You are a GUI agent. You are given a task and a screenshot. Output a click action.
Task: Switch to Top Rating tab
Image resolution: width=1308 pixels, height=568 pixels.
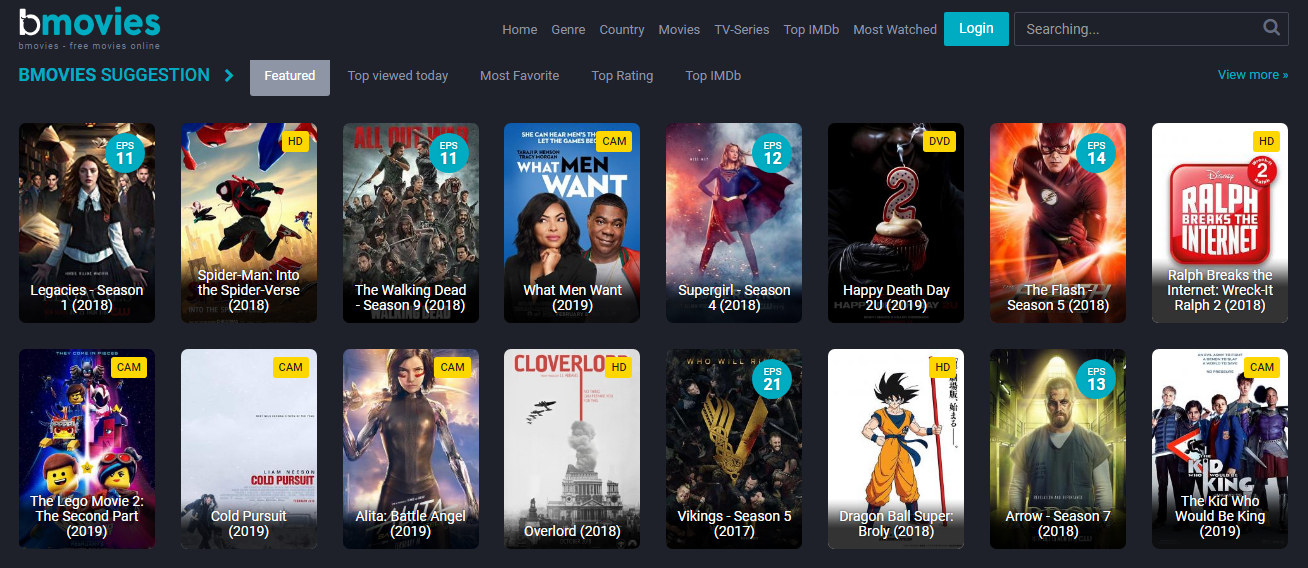[x=622, y=75]
